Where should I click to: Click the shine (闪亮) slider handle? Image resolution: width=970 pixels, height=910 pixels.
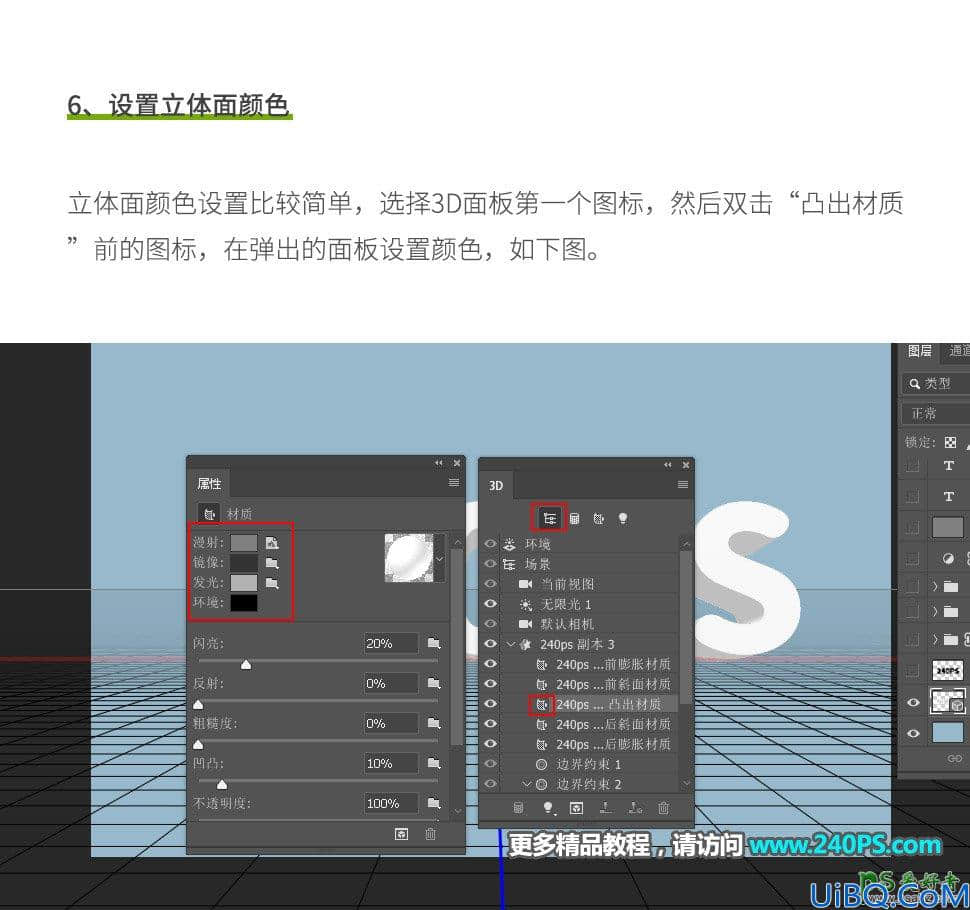(246, 664)
